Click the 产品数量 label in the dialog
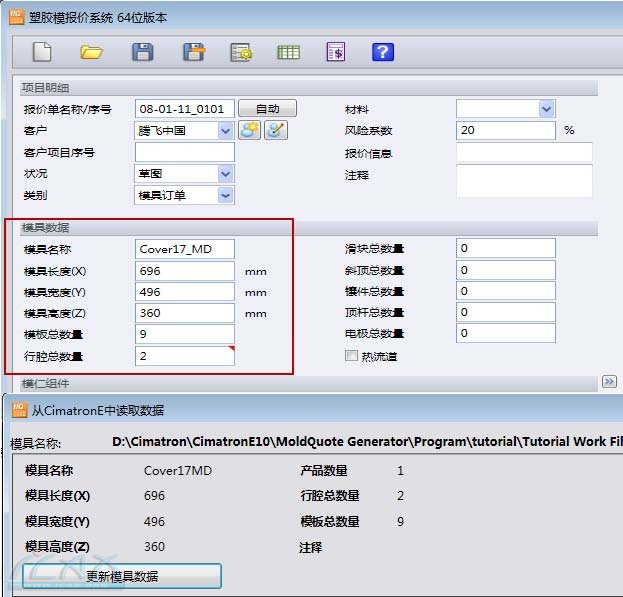 [x=324, y=471]
